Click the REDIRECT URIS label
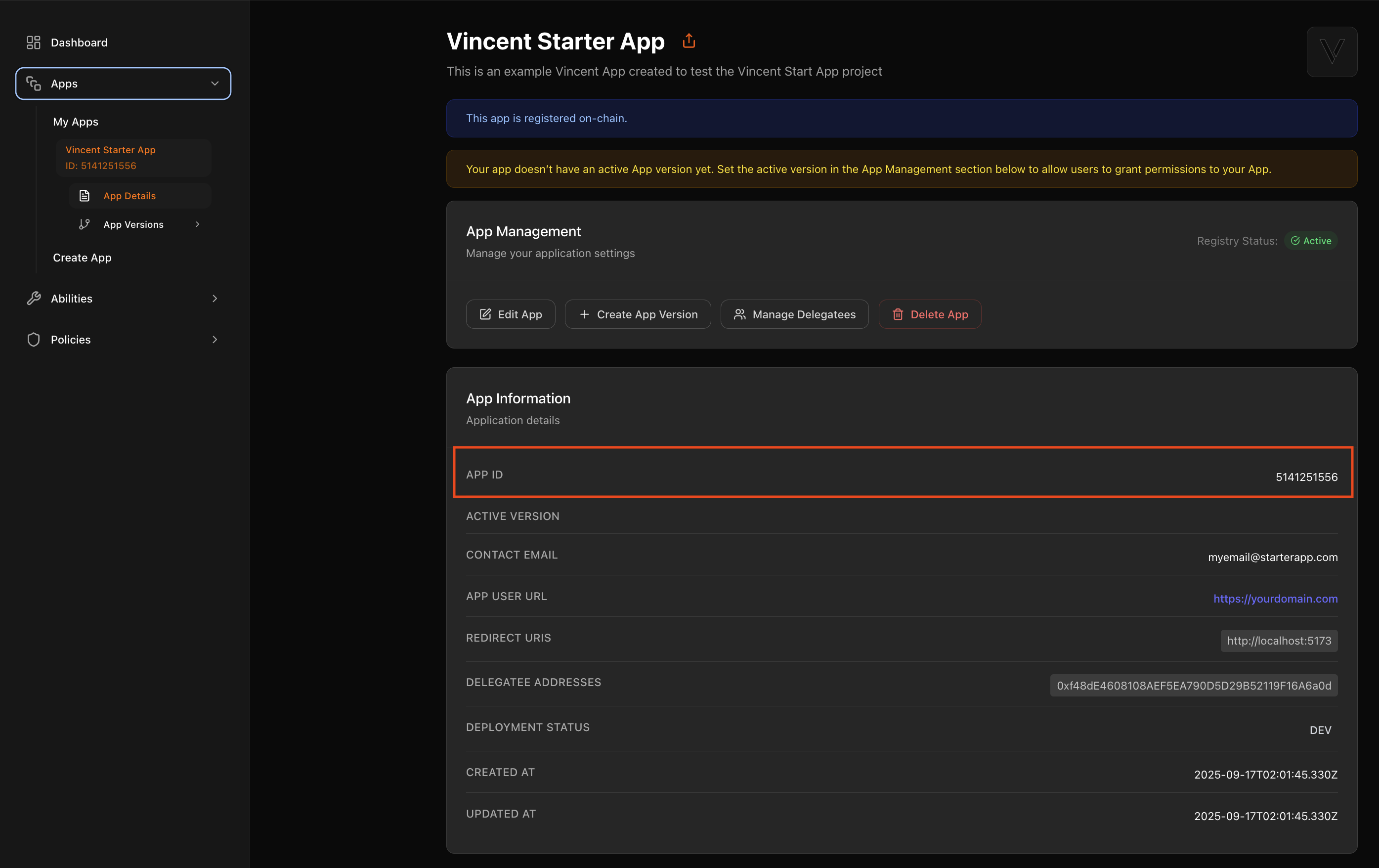Screen dimensions: 1379x868 [x=509, y=638]
